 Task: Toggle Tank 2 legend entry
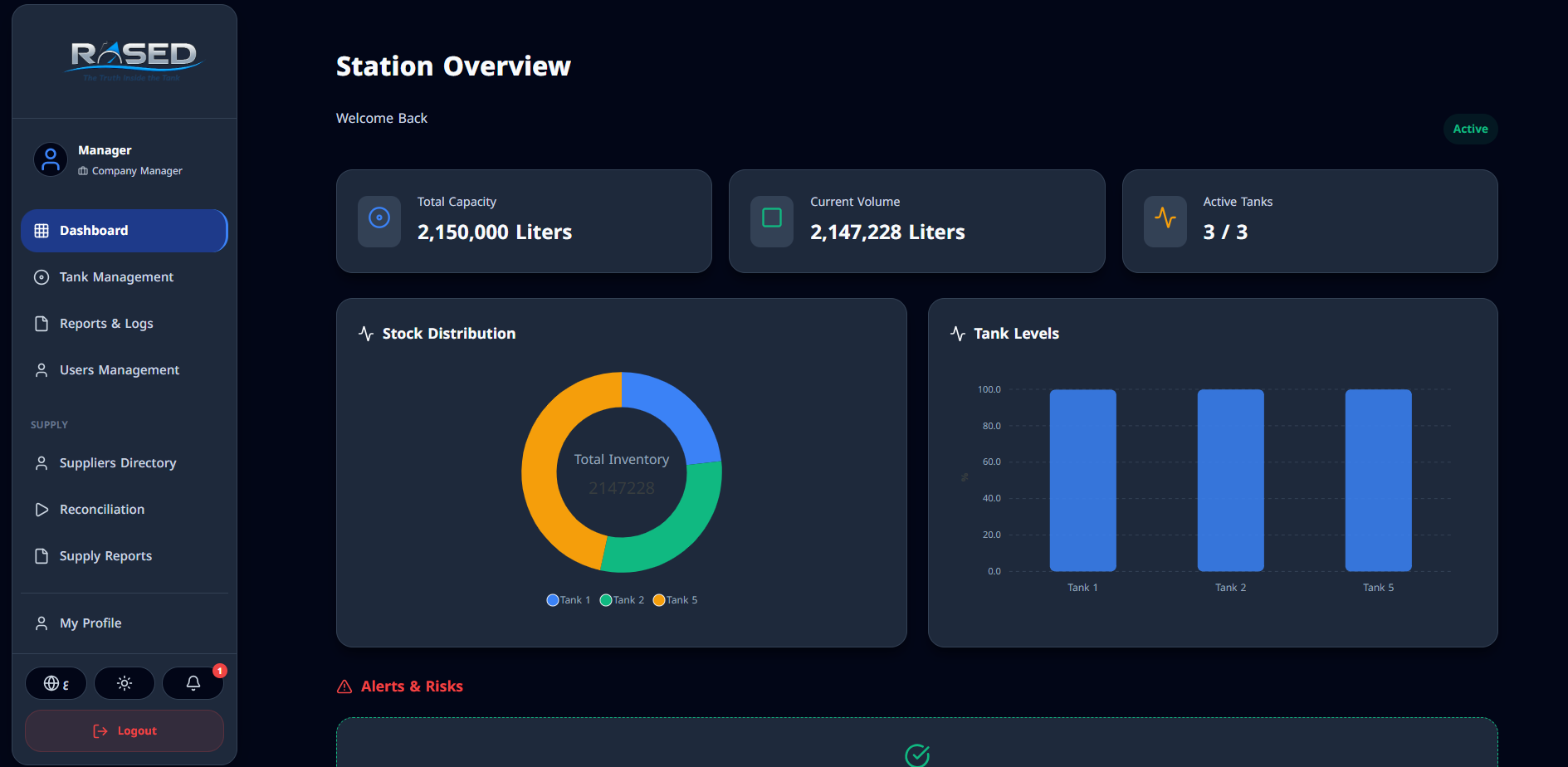point(622,600)
